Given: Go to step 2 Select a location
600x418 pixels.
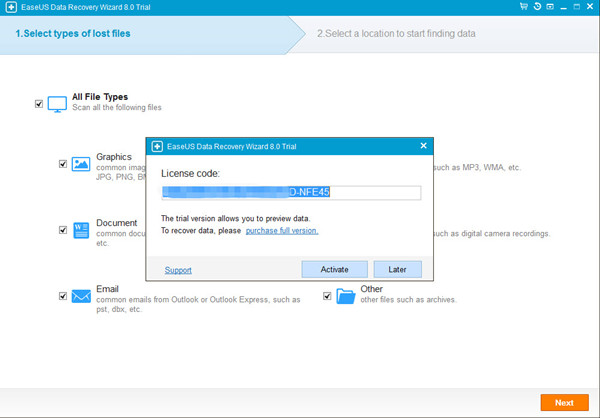Looking at the screenshot, I should (x=396, y=34).
